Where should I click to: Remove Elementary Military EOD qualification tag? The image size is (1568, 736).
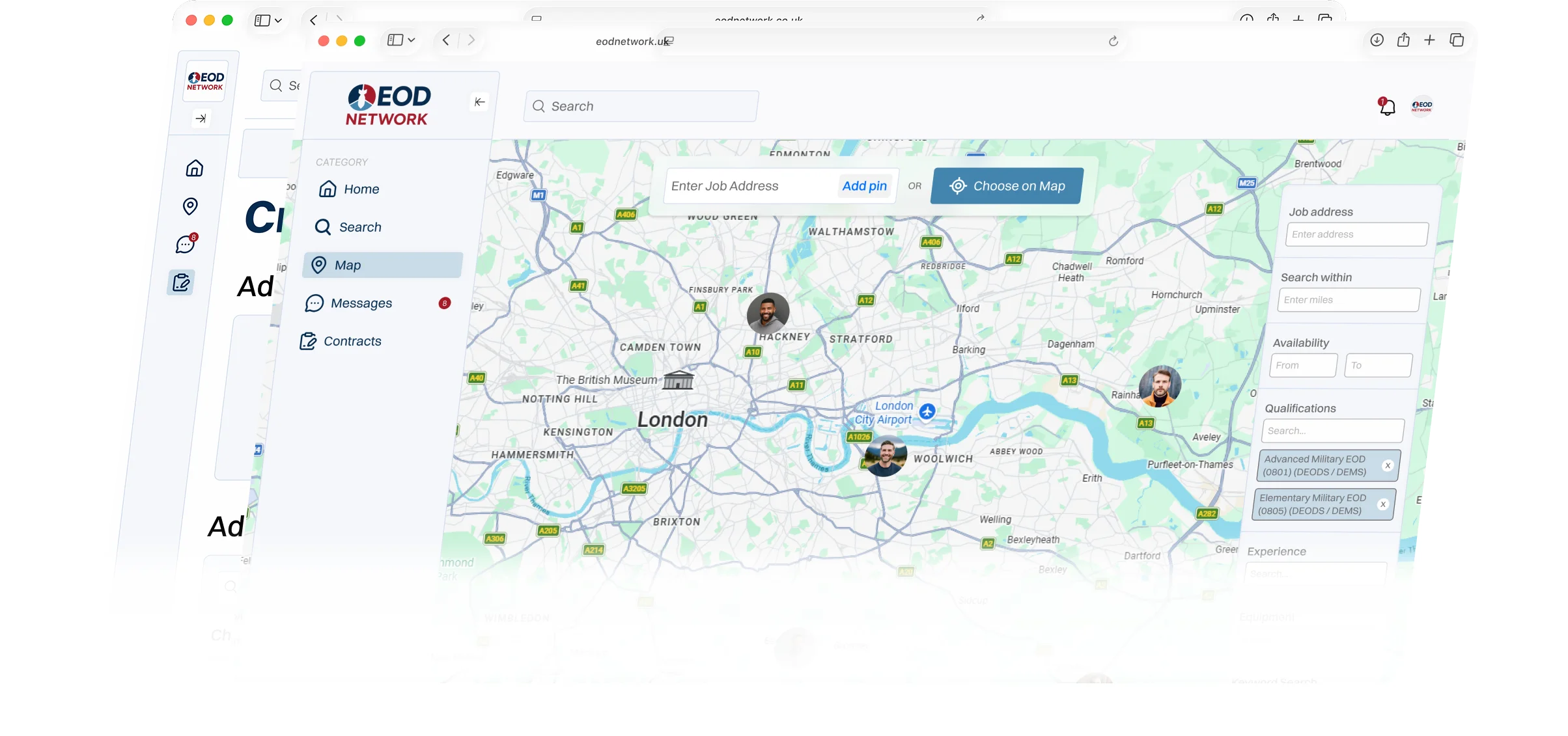click(1383, 504)
